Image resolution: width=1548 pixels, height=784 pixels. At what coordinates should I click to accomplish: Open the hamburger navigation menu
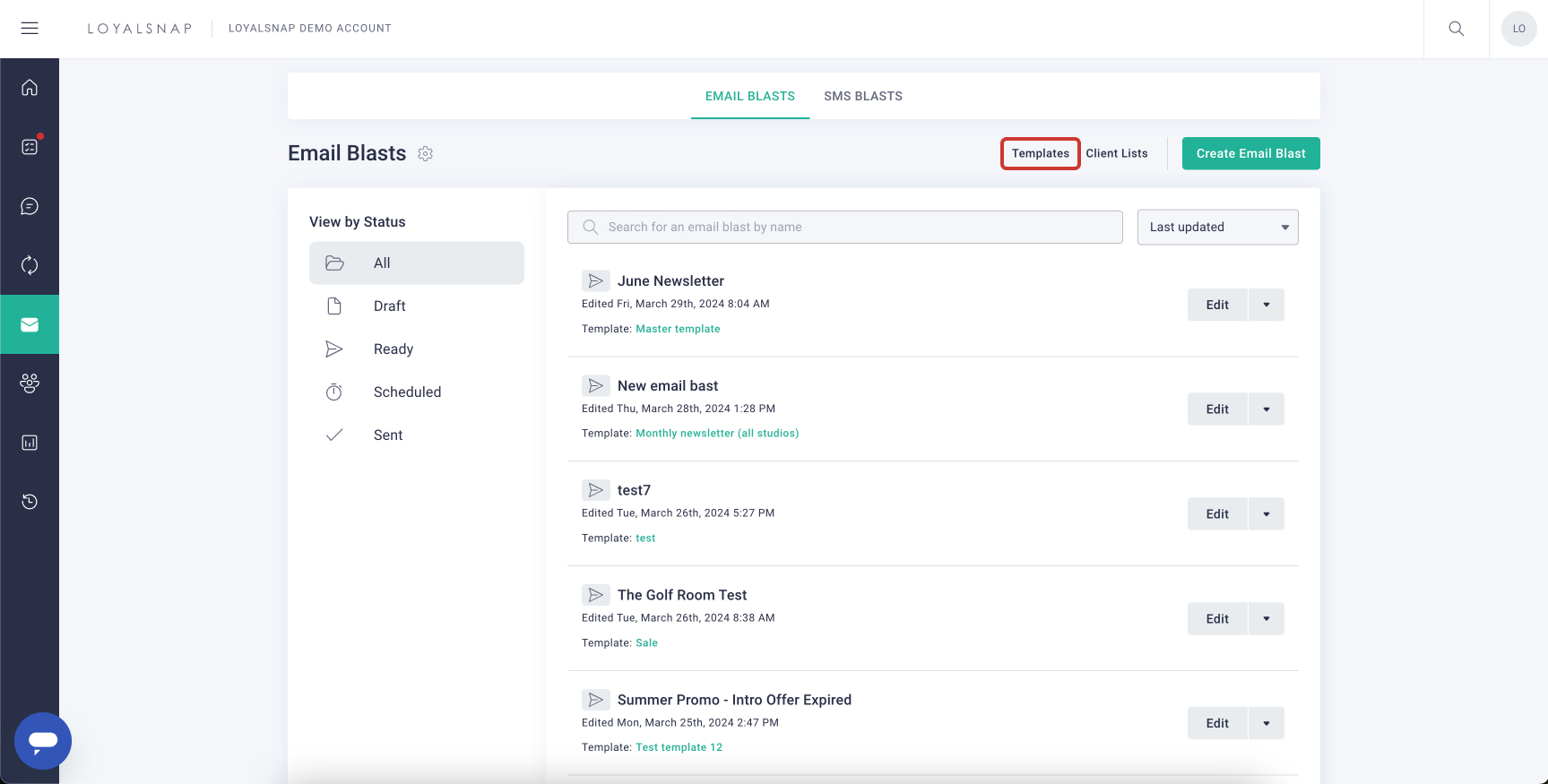click(x=30, y=29)
